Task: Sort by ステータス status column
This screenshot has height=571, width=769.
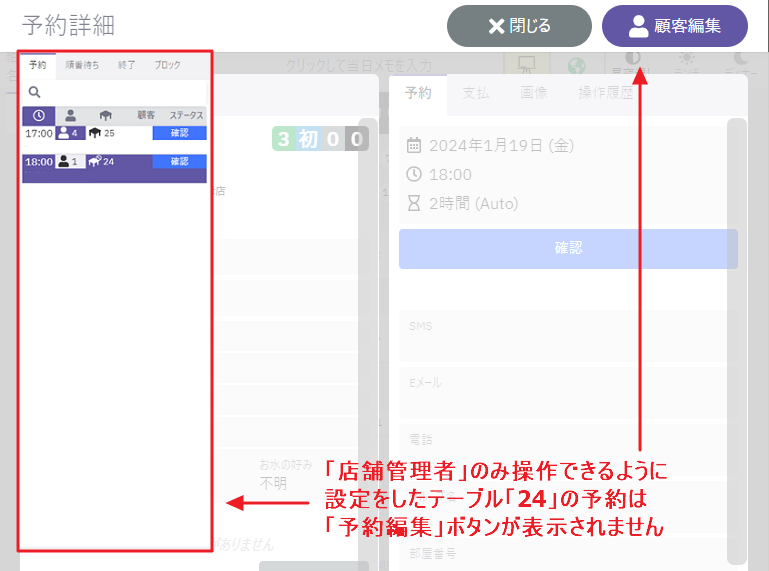Action: 186,115
